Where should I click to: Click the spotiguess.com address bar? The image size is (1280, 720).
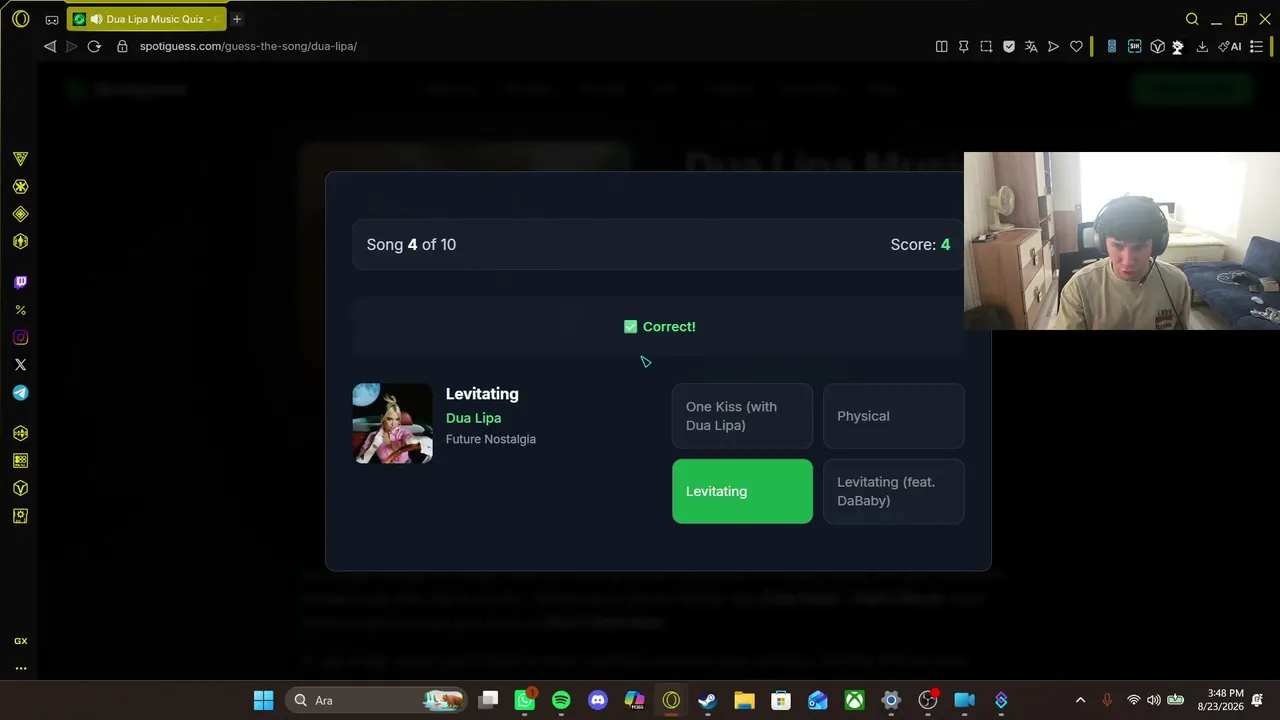[248, 46]
